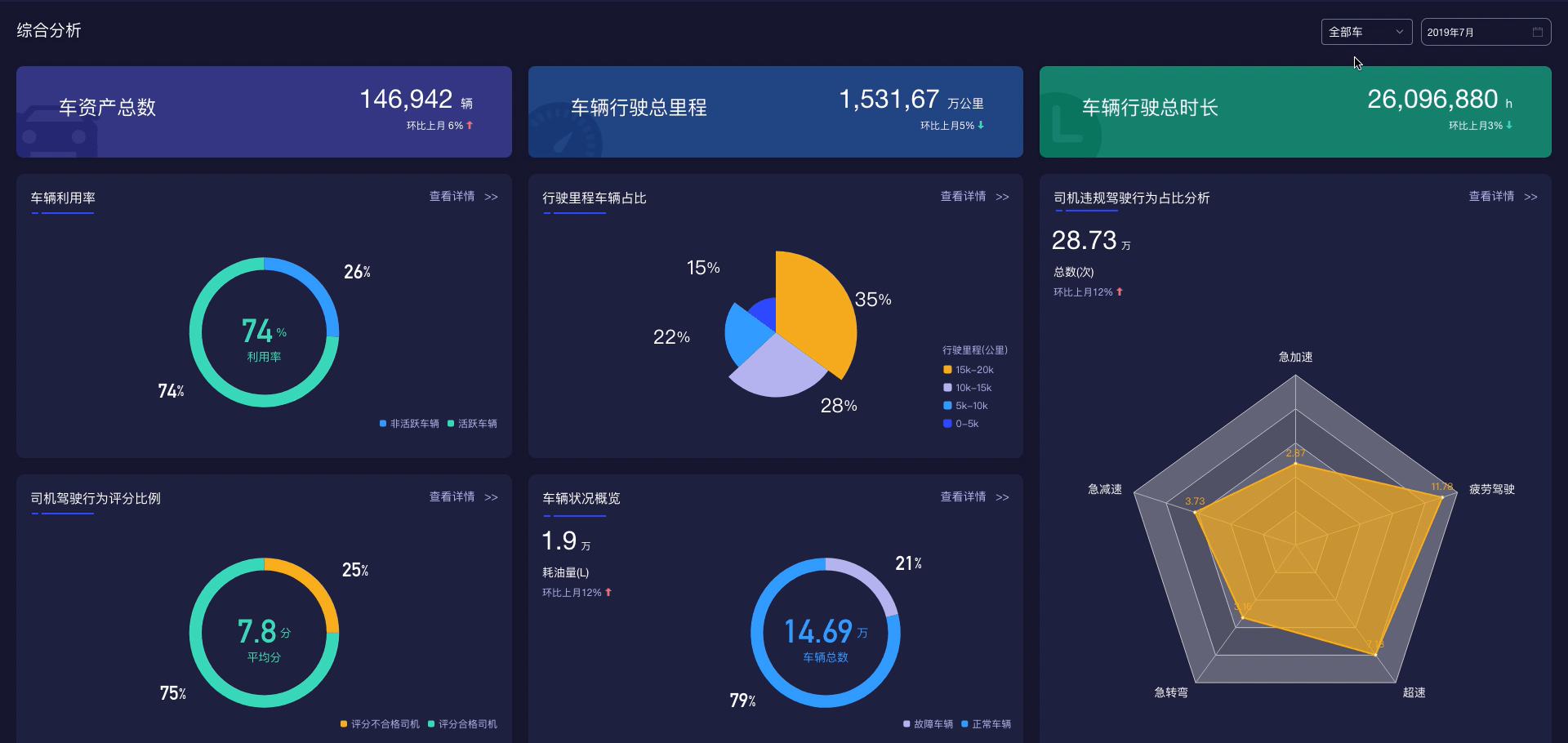Click the 急加速 radar axis label

1295,357
